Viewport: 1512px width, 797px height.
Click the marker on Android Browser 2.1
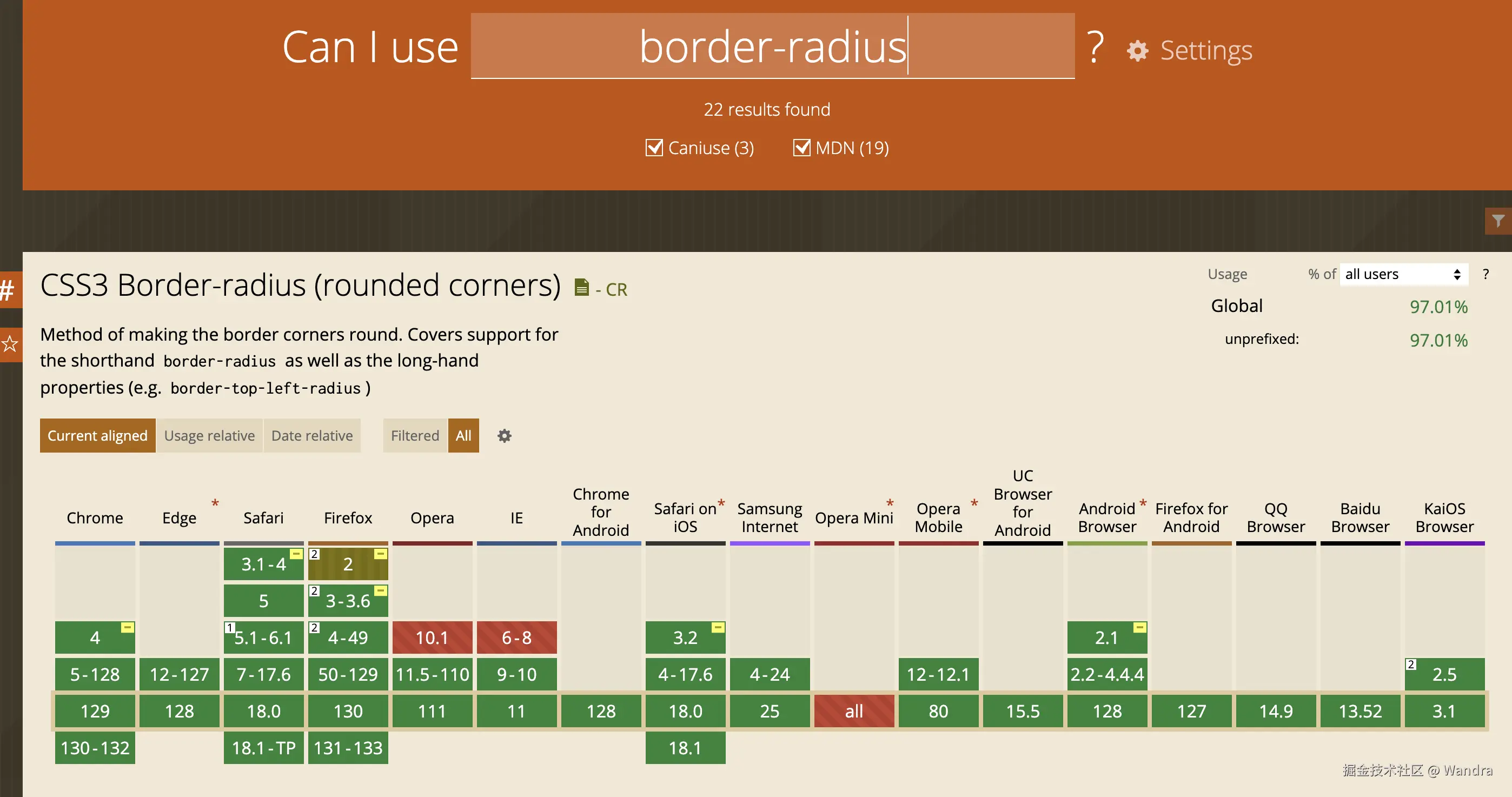[x=1140, y=627]
